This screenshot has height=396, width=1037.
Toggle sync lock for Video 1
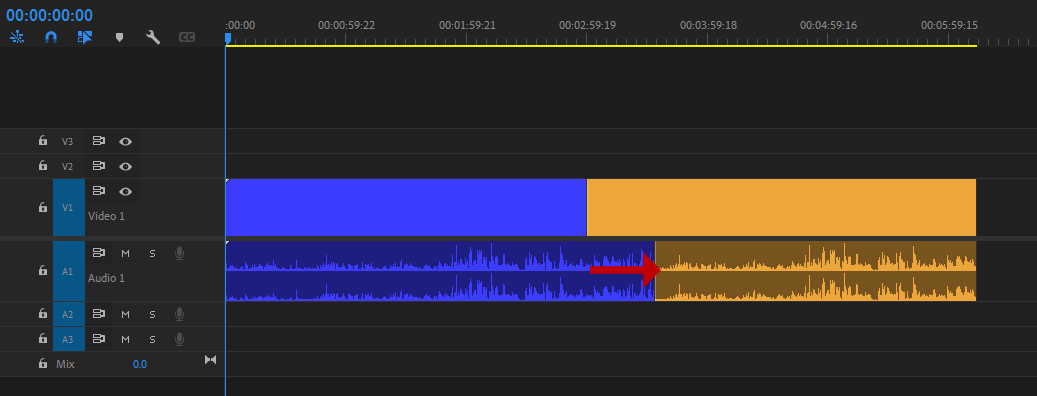click(99, 190)
